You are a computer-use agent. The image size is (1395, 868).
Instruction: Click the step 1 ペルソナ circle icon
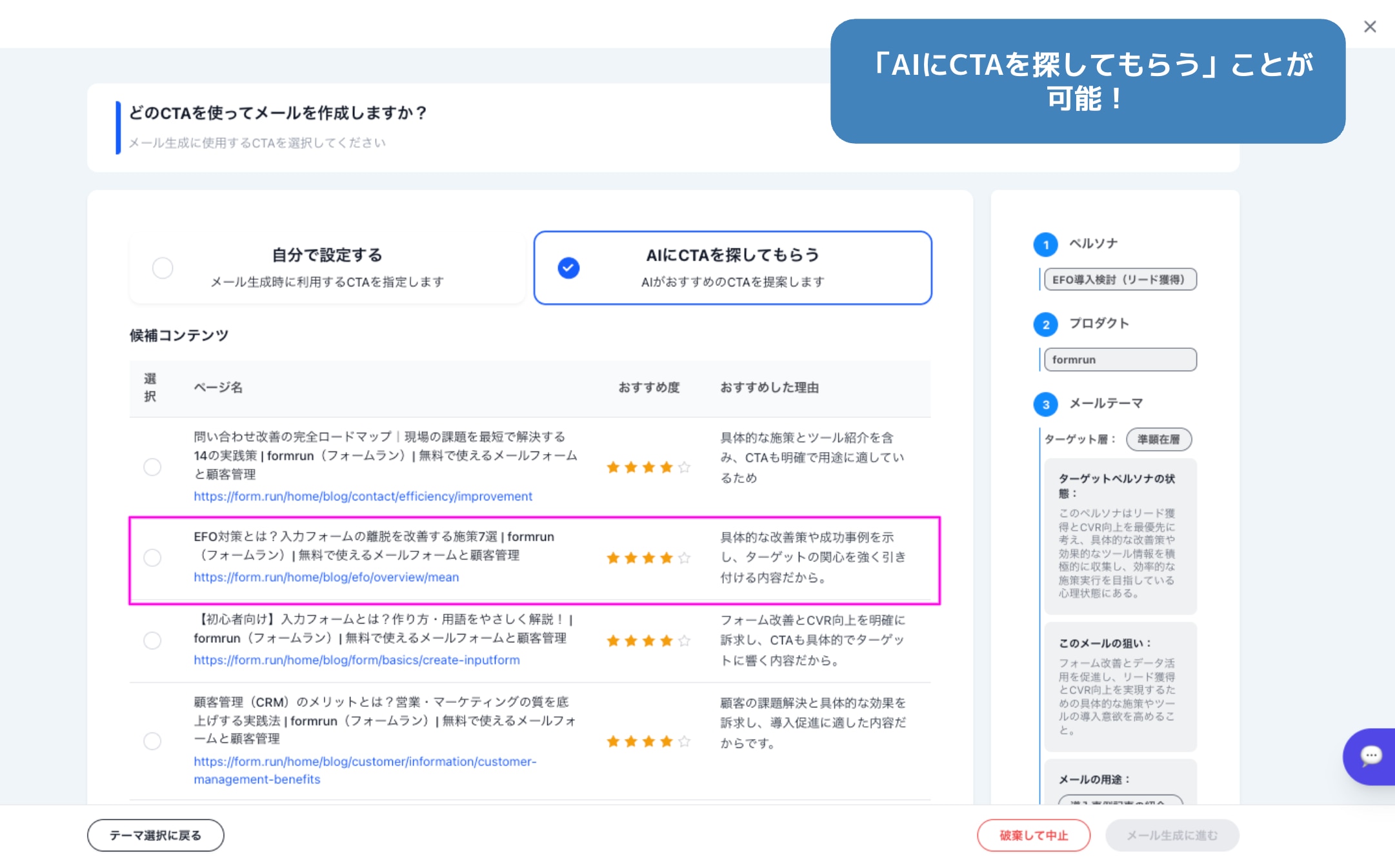[1045, 244]
